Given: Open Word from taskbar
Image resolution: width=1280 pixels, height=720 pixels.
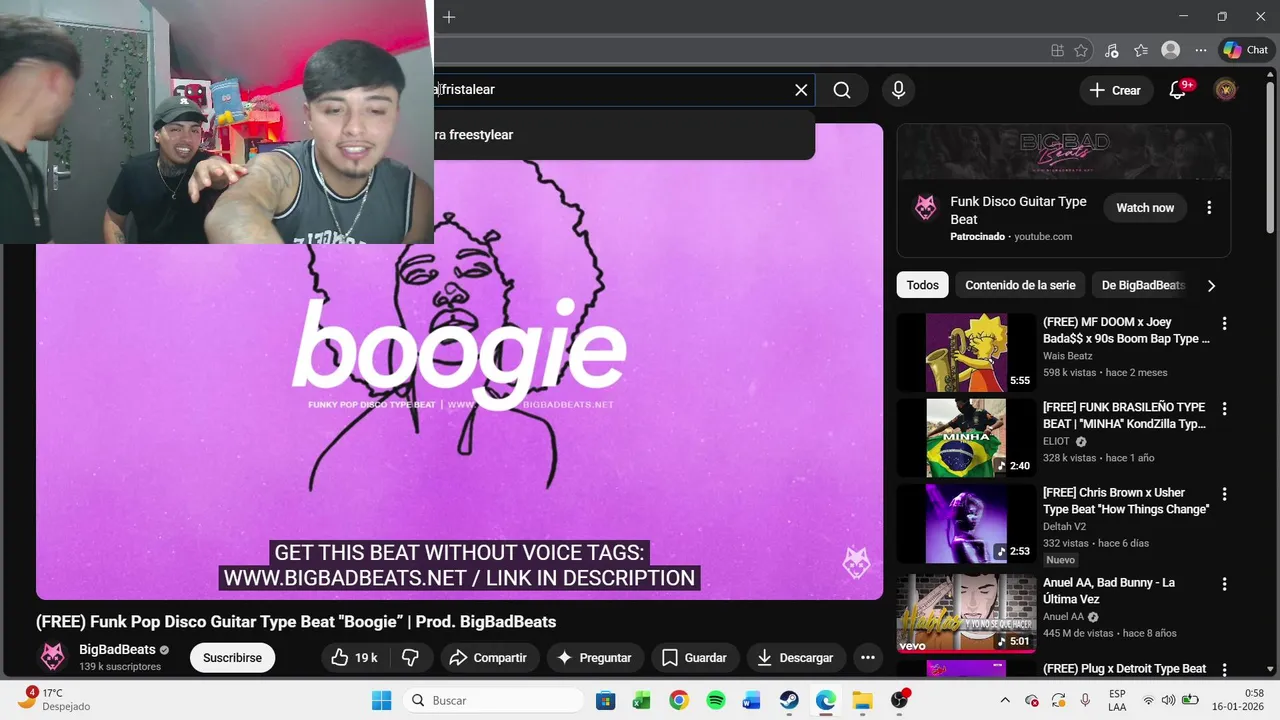Looking at the screenshot, I should [752, 700].
